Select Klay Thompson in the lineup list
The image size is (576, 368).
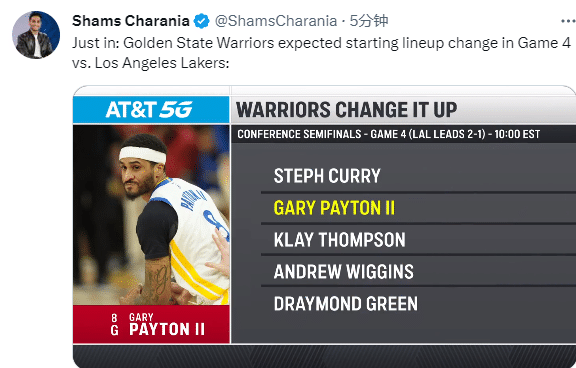click(339, 240)
